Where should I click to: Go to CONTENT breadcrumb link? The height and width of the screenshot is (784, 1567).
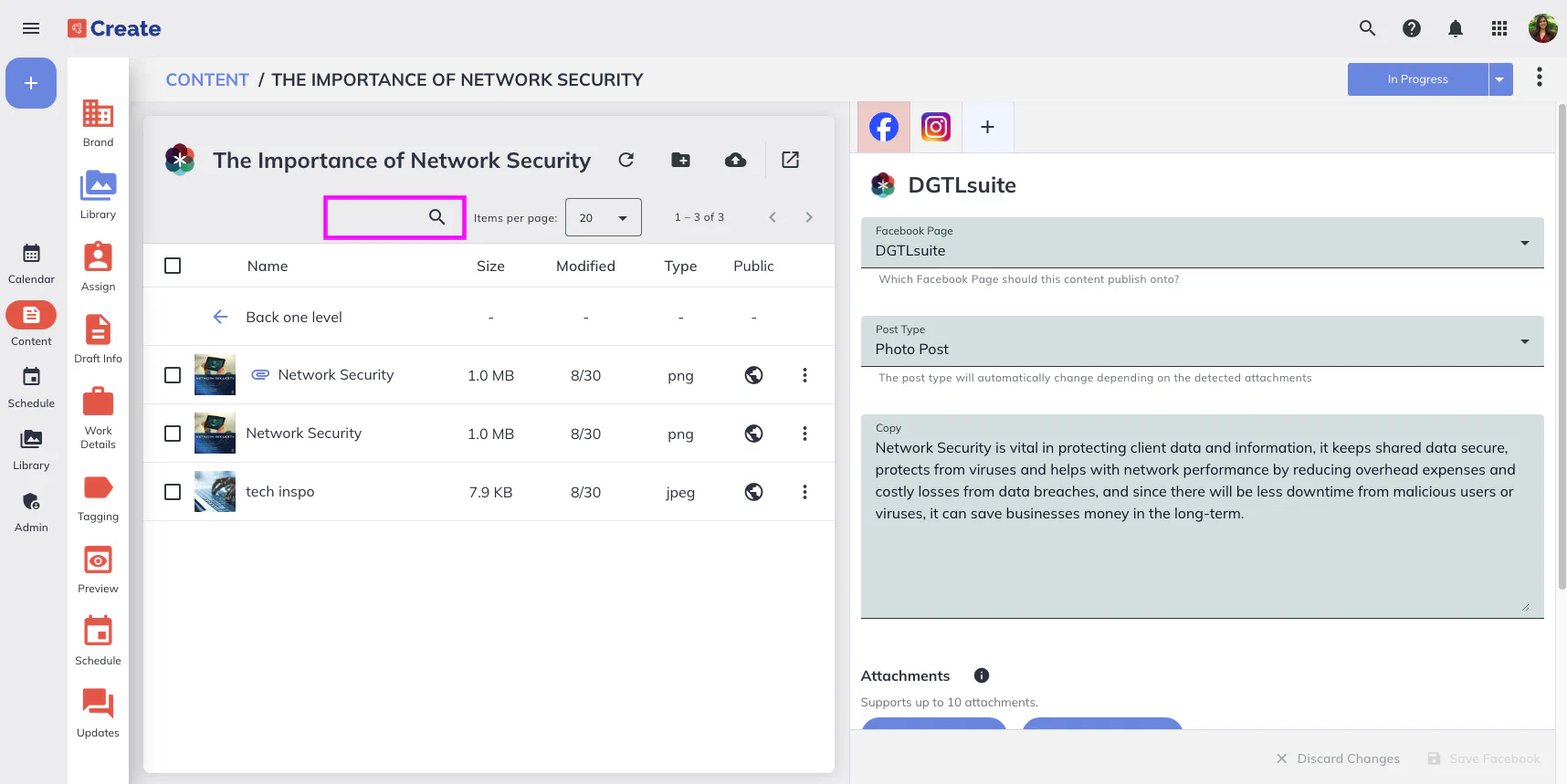207,79
